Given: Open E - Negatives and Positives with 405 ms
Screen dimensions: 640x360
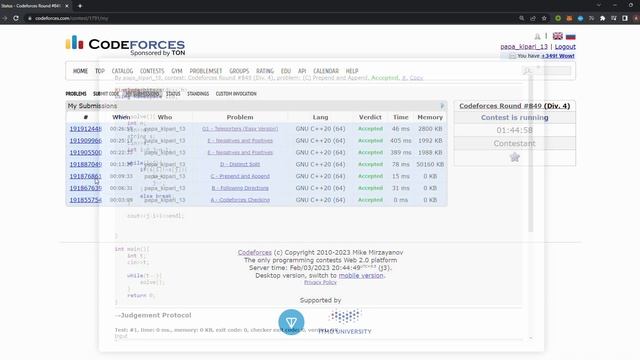Looking at the screenshot, I should click(x=240, y=141).
